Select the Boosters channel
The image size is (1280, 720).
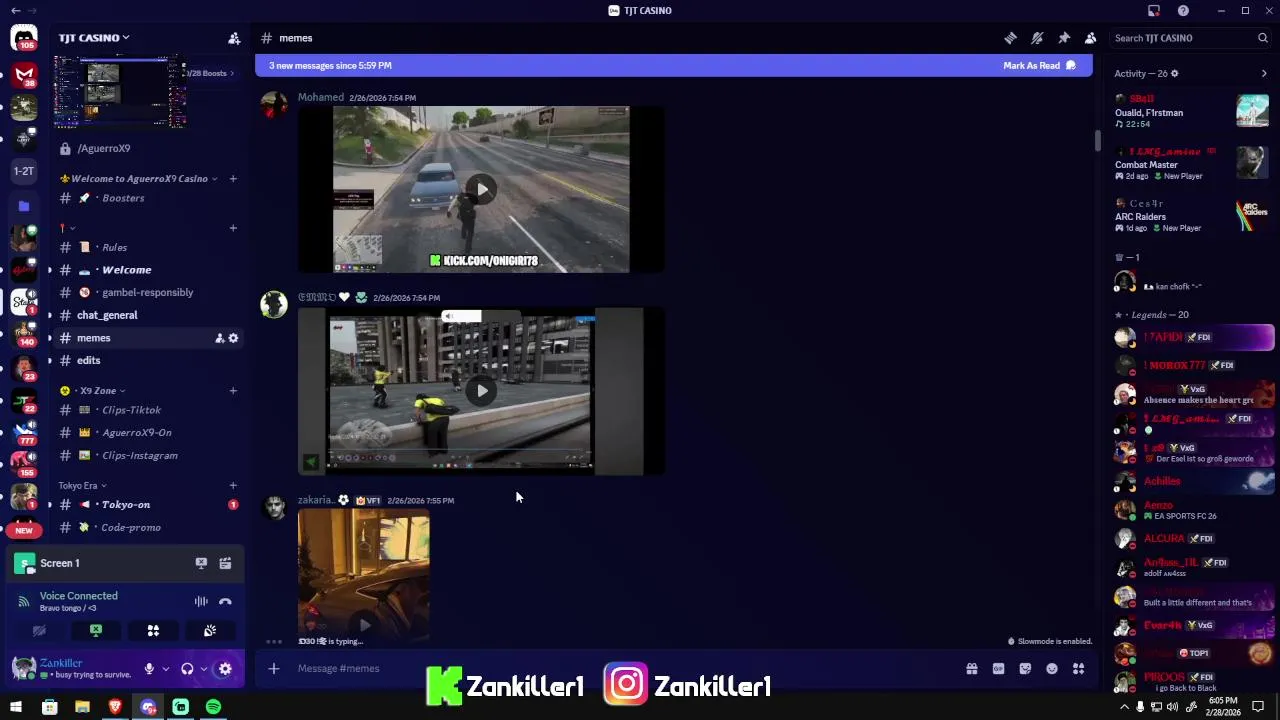coord(146,198)
